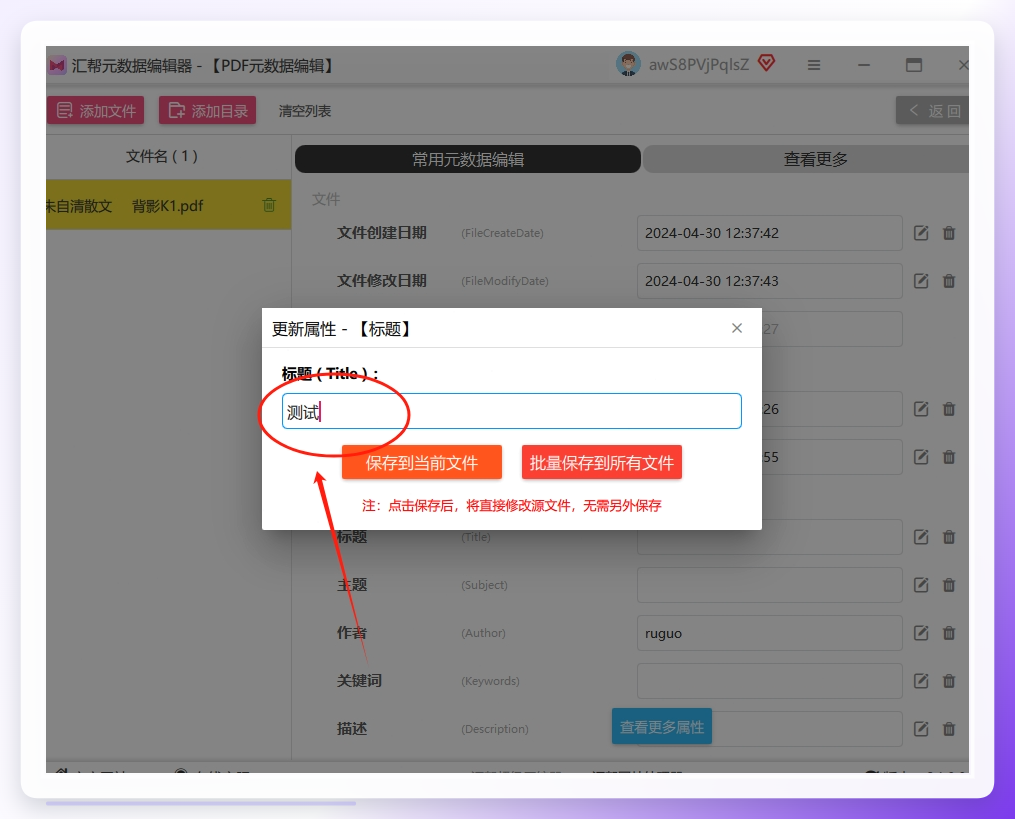
Task: Click the title input field containing 测试
Action: pyautogui.click(x=511, y=411)
